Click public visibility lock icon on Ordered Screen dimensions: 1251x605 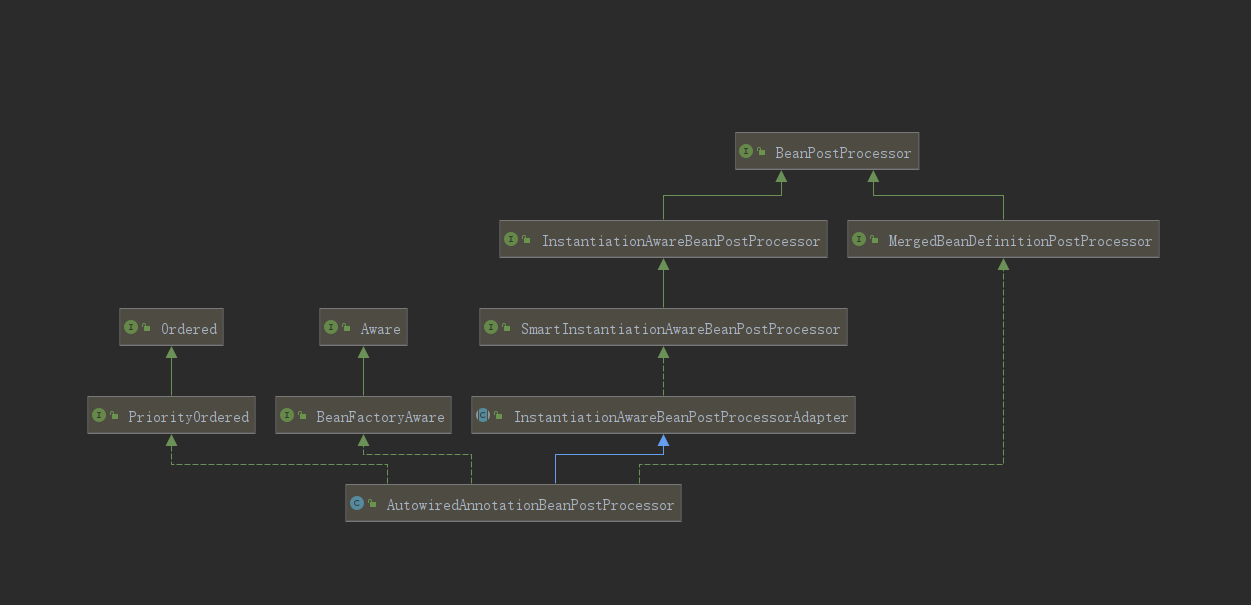click(x=146, y=329)
